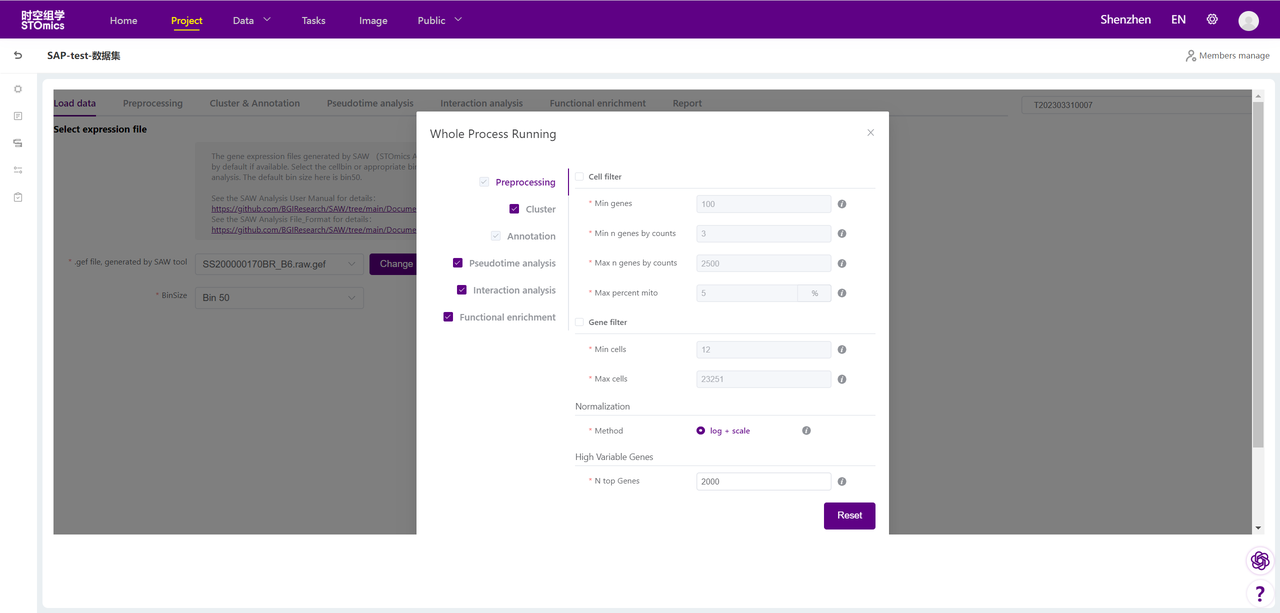Click the info icon beside Min genes
The width and height of the screenshot is (1280, 613).
click(x=842, y=204)
